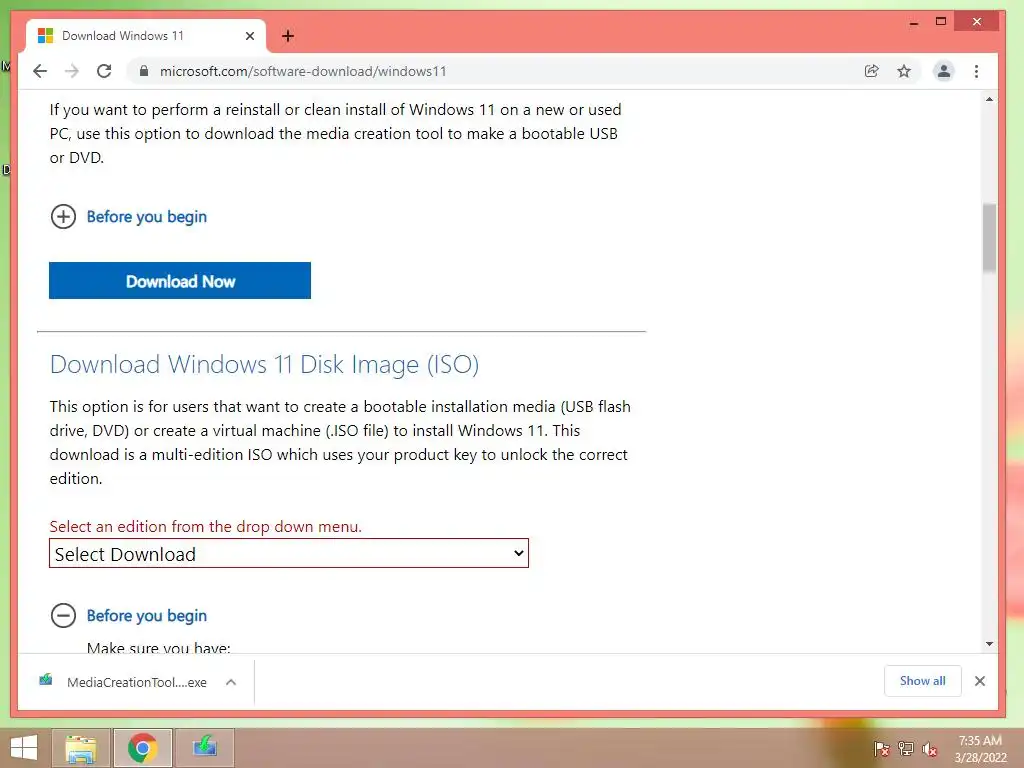Viewport: 1024px width, 768px height.
Task: Click the Download Windows 11 Disk Image heading
Action: (x=264, y=364)
